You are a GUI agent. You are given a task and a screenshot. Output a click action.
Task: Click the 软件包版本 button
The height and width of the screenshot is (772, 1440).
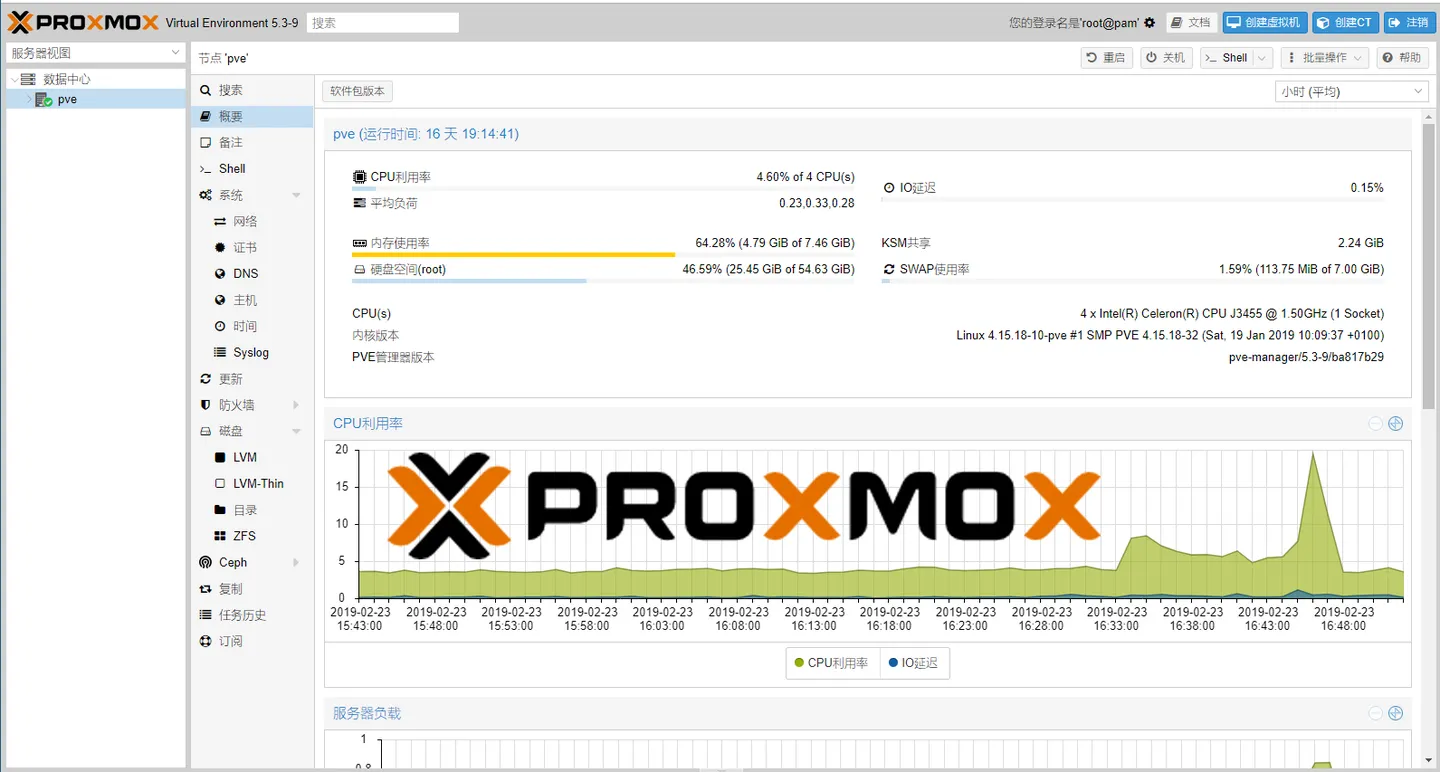[357, 92]
